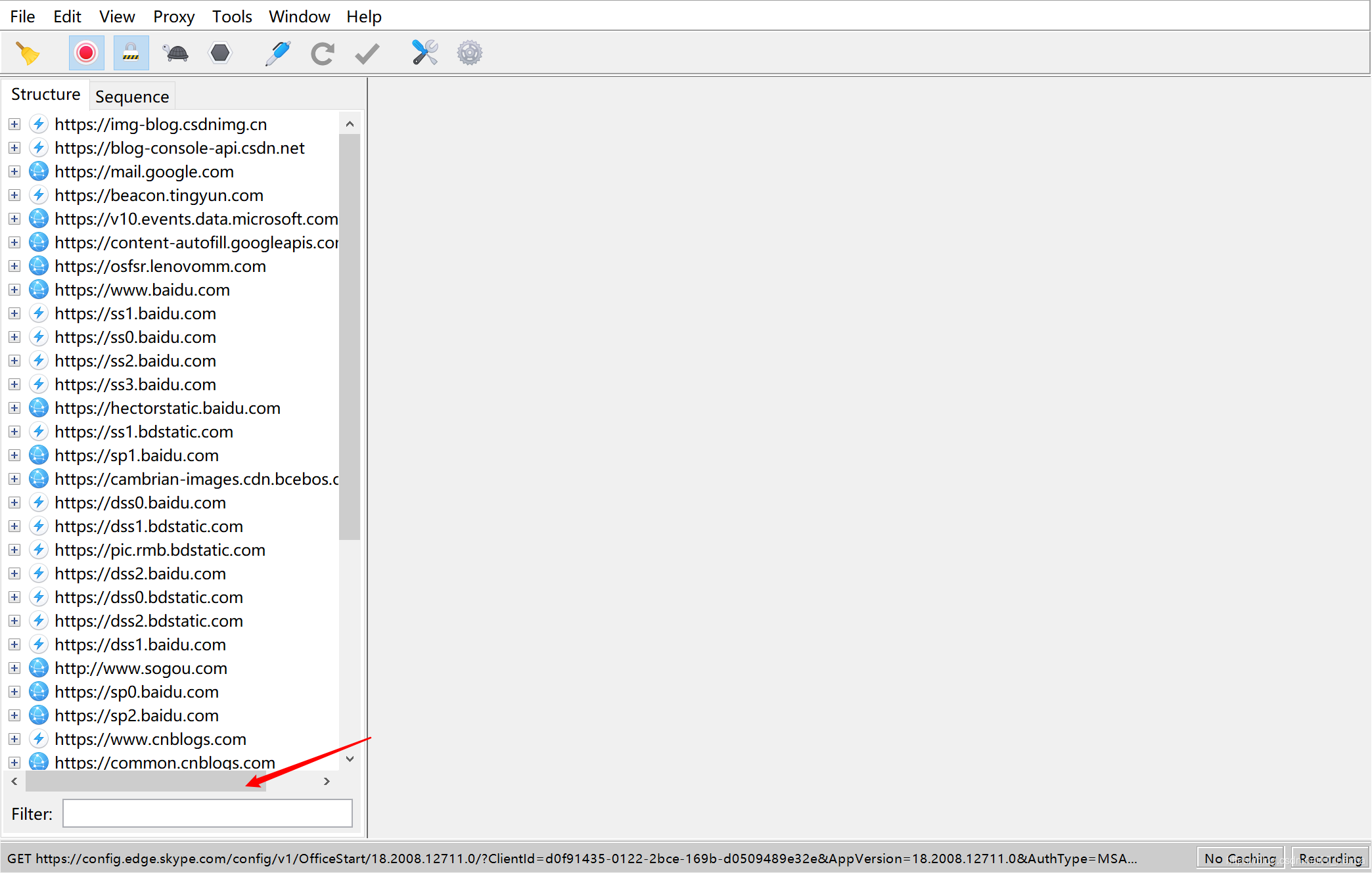1372x873 pixels.
Task: Open Tools via wrench-screwdriver icon
Action: [x=425, y=53]
